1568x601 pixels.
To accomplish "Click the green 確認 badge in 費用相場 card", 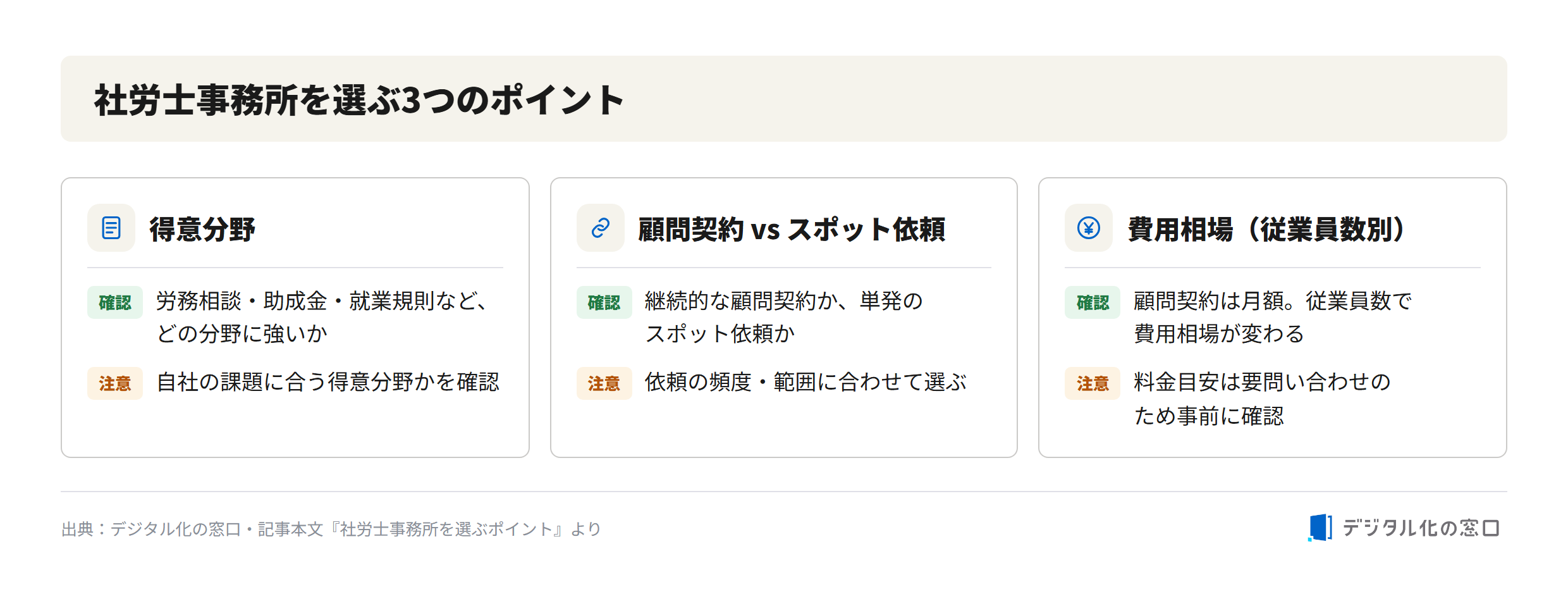I will coord(1093,302).
